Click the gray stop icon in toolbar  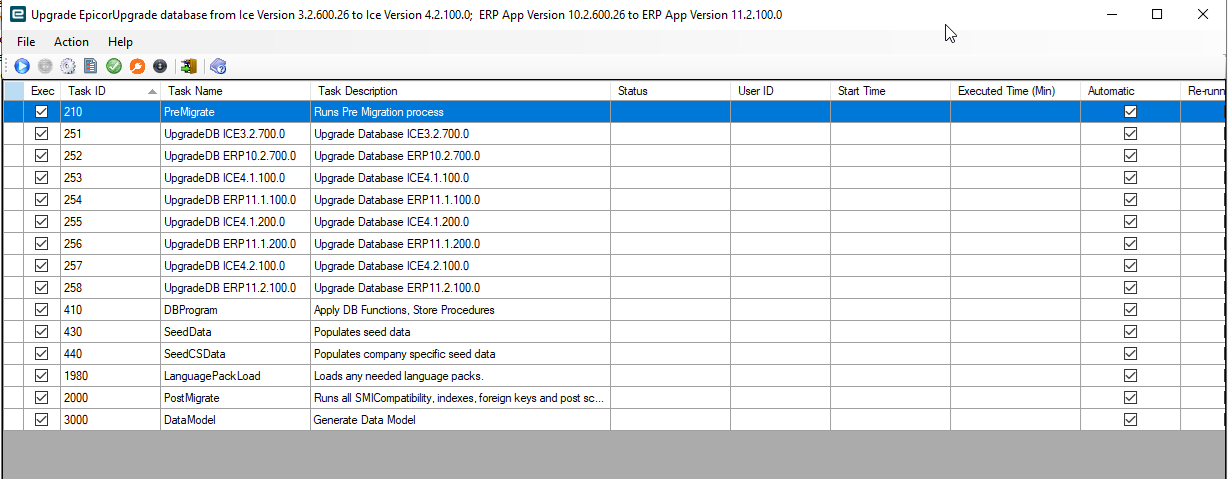[x=45, y=66]
